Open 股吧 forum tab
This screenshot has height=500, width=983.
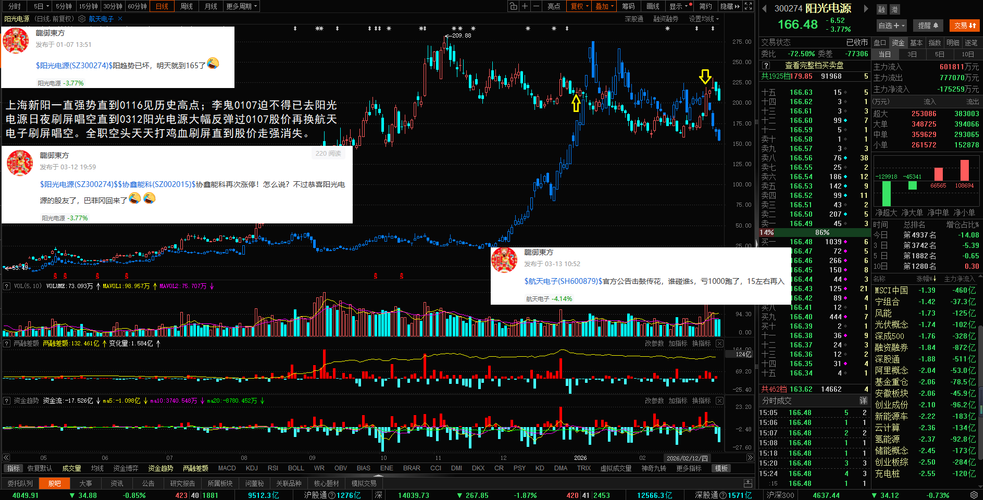pyautogui.click(x=55, y=484)
